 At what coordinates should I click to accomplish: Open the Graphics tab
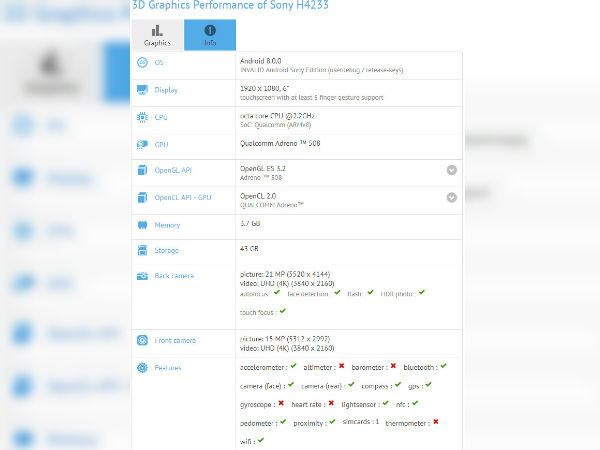[x=157, y=35]
